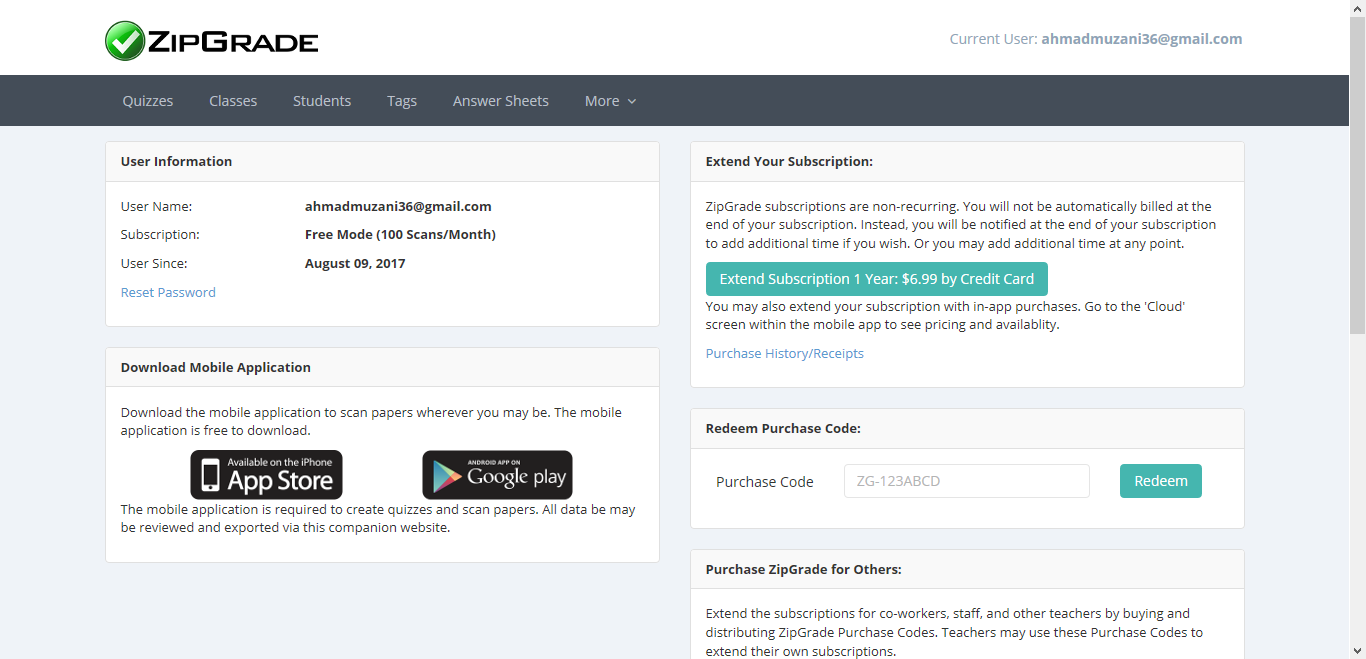Open the App Store download badge
This screenshot has height=659, width=1366.
click(267, 475)
